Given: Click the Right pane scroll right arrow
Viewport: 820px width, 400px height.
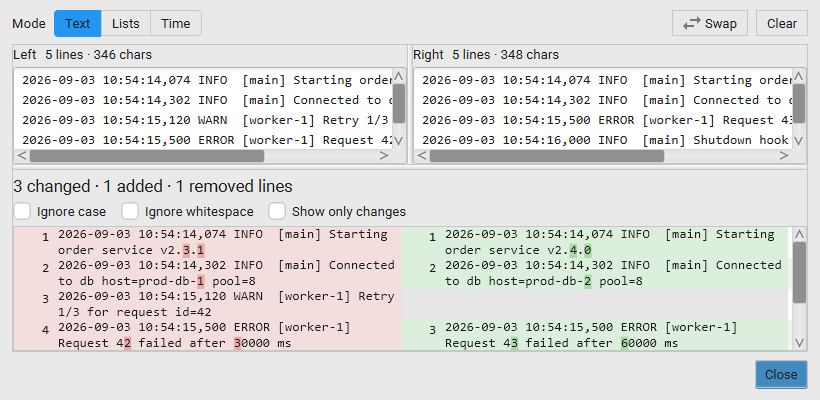Looking at the screenshot, I should coord(784,156).
